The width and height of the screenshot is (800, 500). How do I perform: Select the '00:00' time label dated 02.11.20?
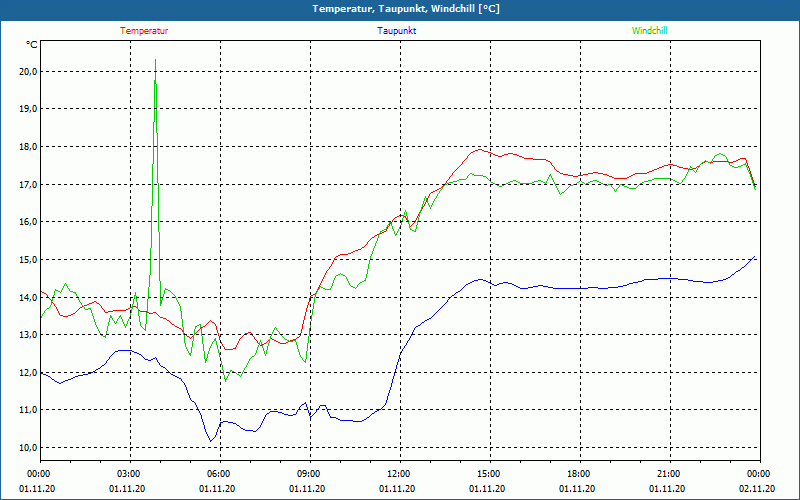point(758,473)
